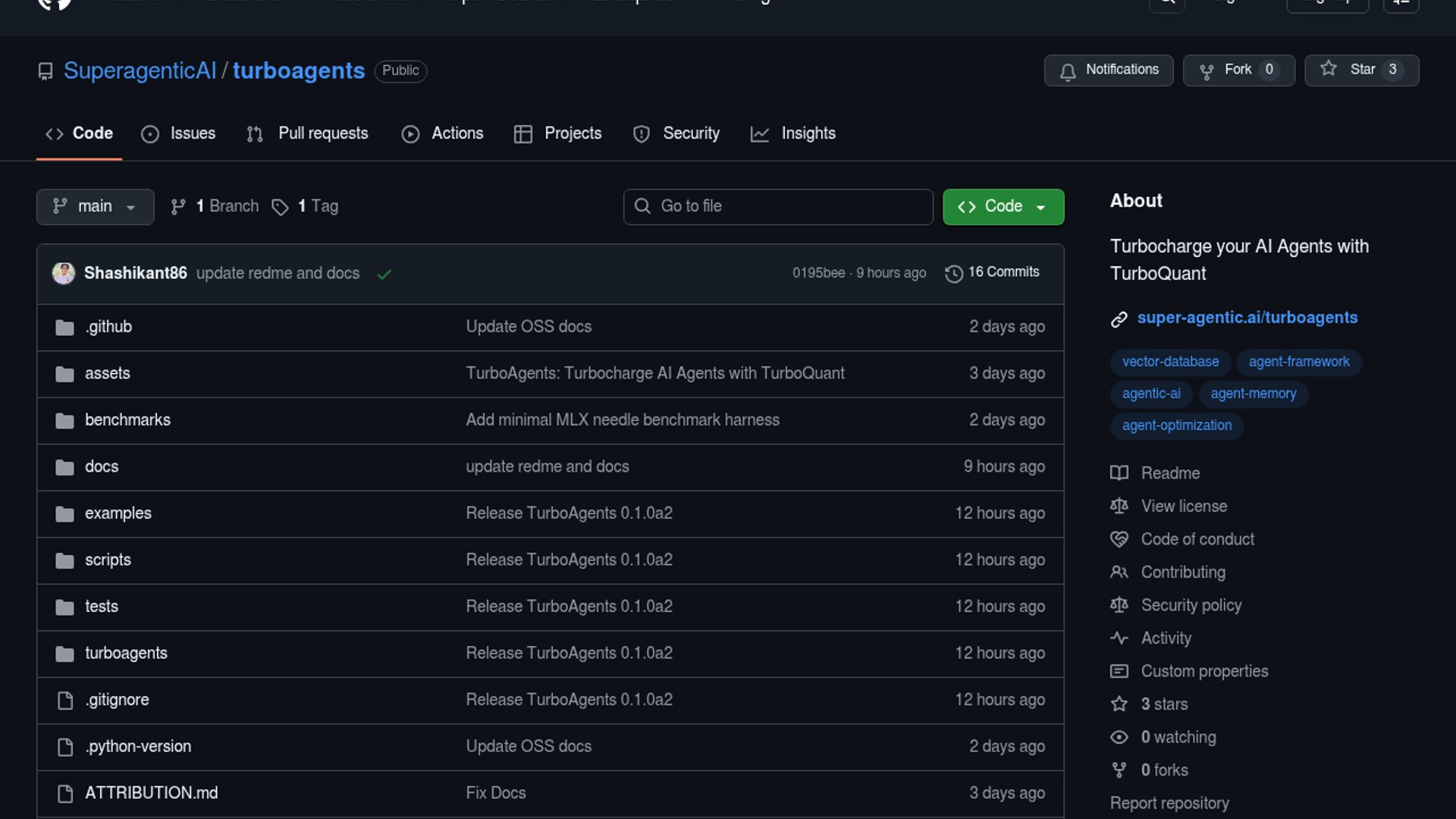Screen dimensions: 1456x819
Task: Click the Go to file search field
Action: tap(778, 206)
